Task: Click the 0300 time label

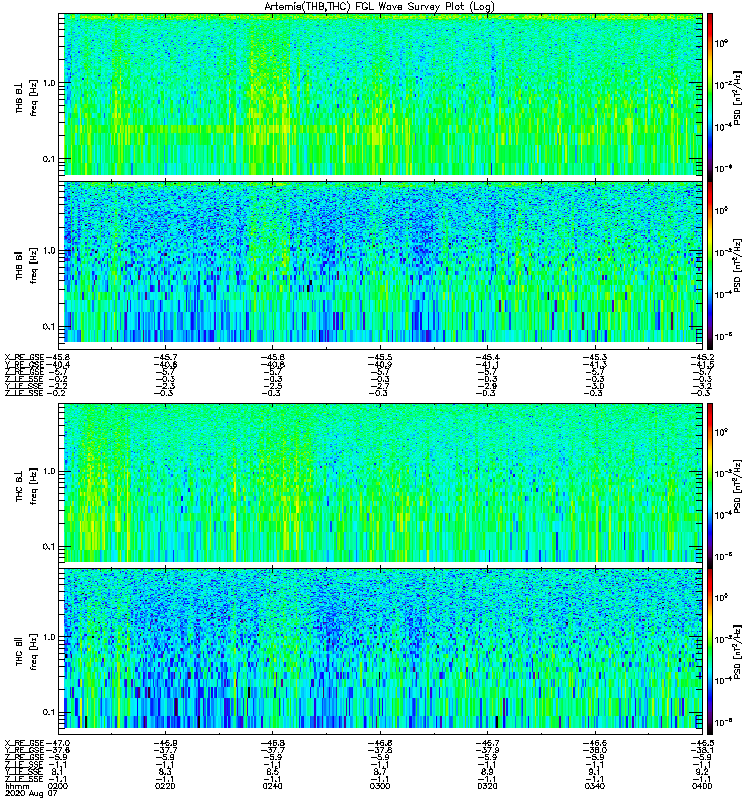Action: tap(380, 786)
